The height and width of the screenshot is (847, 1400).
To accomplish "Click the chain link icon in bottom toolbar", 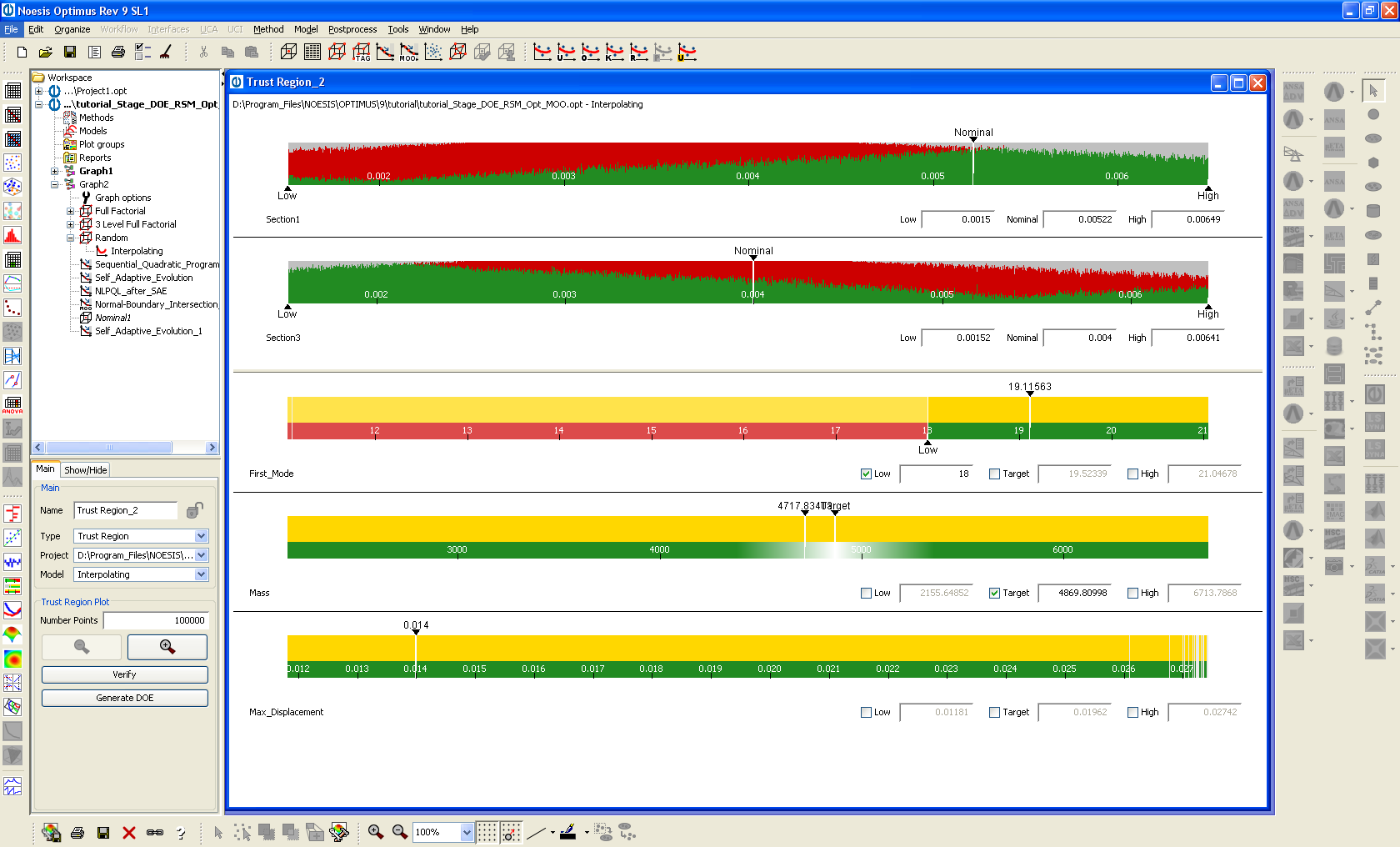I will pyautogui.click(x=155, y=833).
